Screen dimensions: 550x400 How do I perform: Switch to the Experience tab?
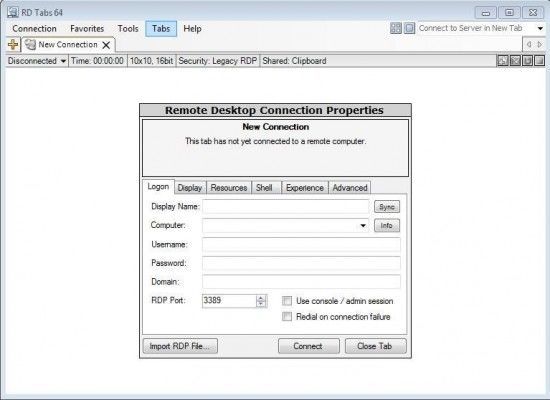(x=304, y=188)
